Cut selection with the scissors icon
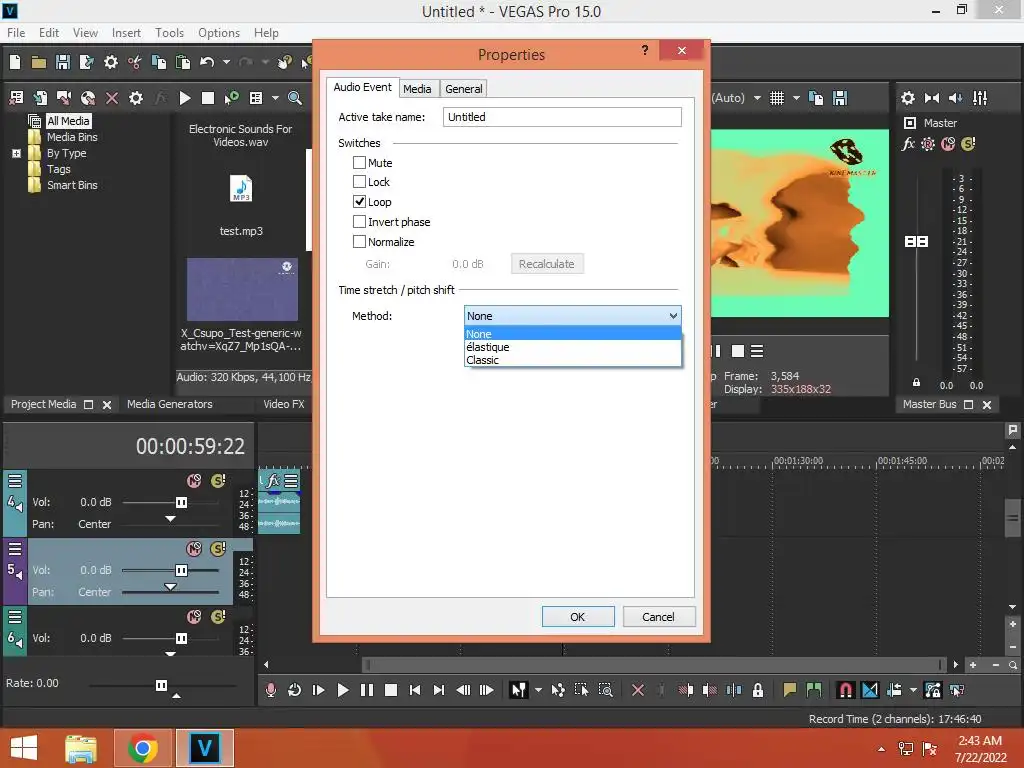The image size is (1024, 768). click(135, 62)
